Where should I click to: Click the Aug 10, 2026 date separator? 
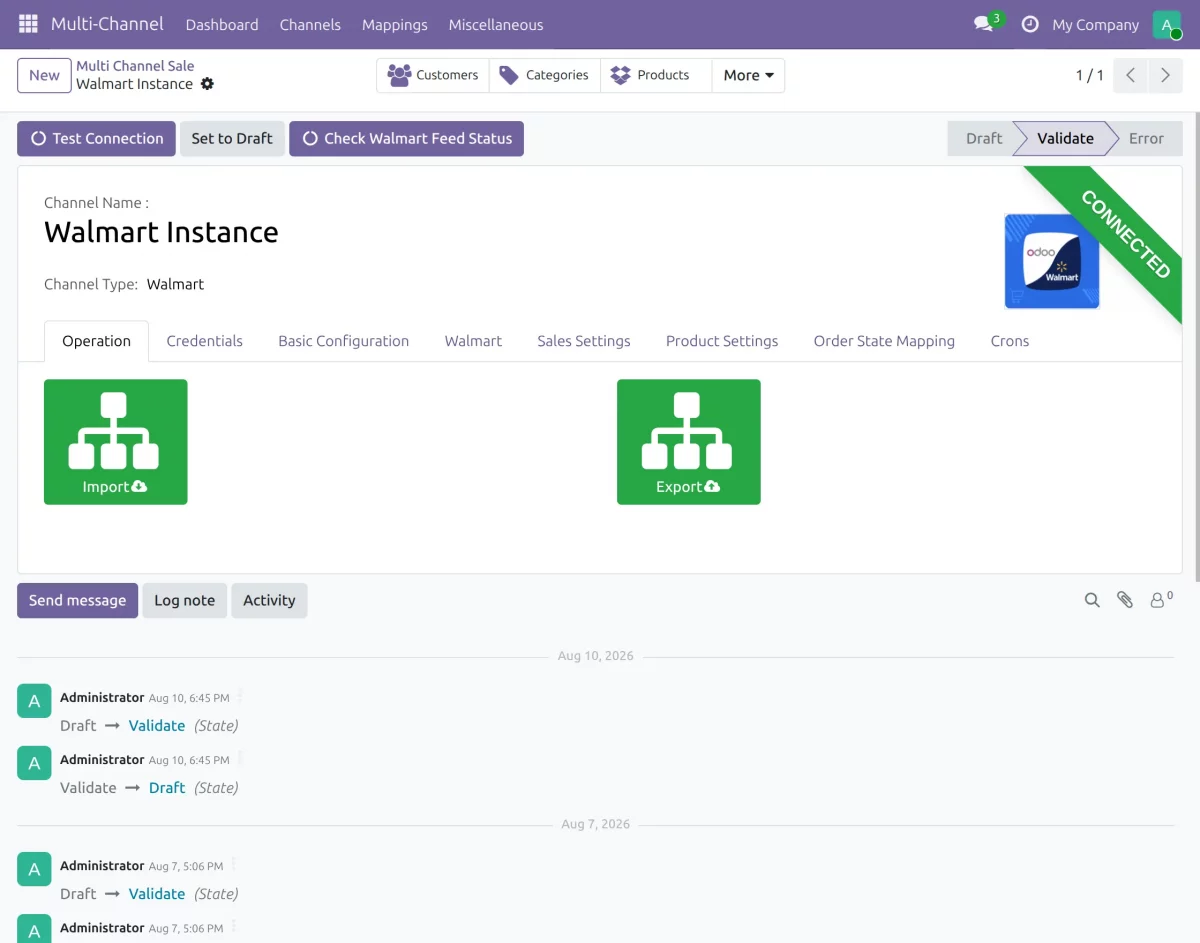coord(595,656)
